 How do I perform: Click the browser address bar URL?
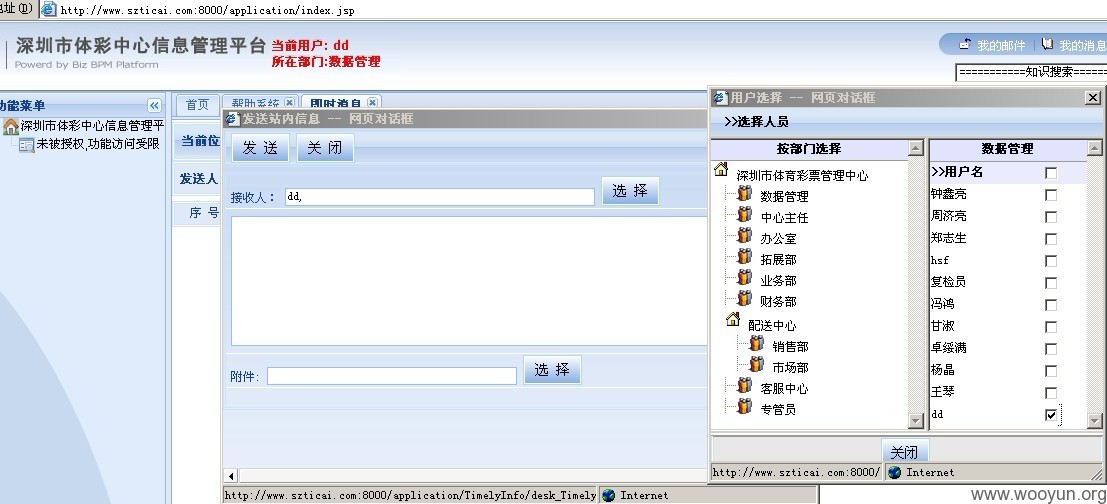[x=208, y=10]
